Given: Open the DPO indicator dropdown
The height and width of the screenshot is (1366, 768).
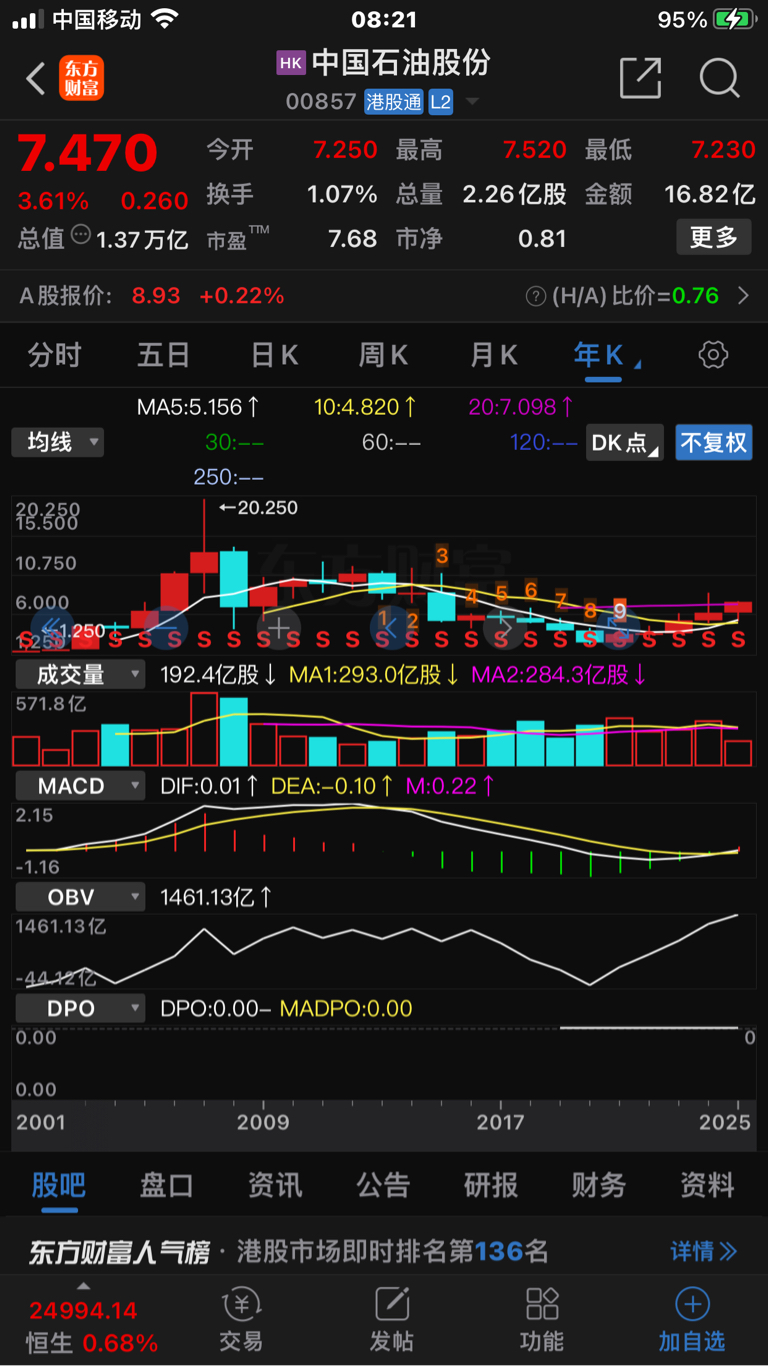Looking at the screenshot, I should point(80,1008).
